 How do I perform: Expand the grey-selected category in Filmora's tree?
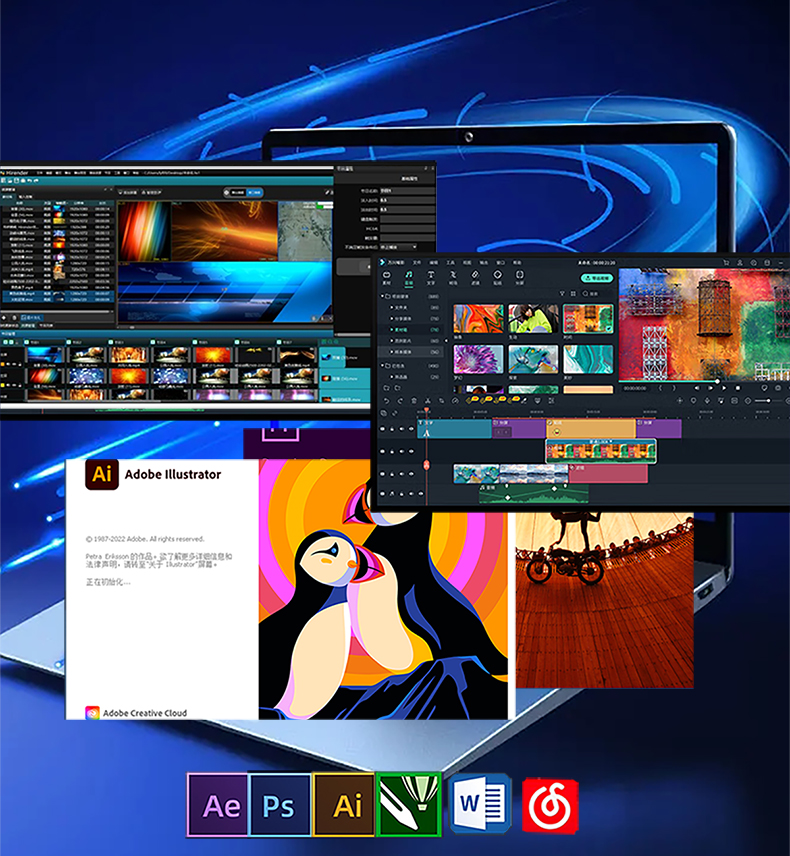pyautogui.click(x=391, y=352)
